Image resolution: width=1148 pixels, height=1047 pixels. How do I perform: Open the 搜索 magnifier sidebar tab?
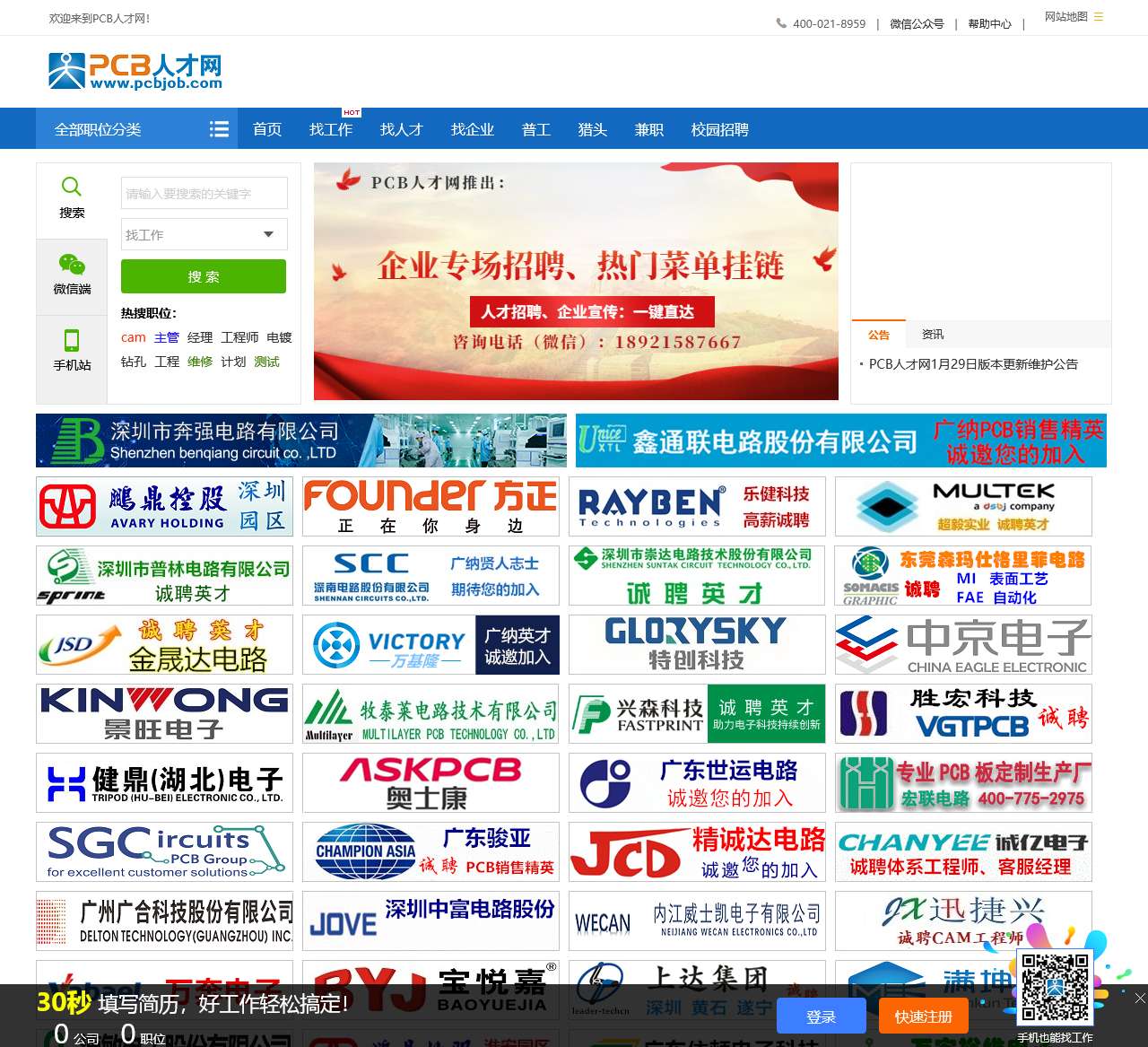click(x=72, y=201)
